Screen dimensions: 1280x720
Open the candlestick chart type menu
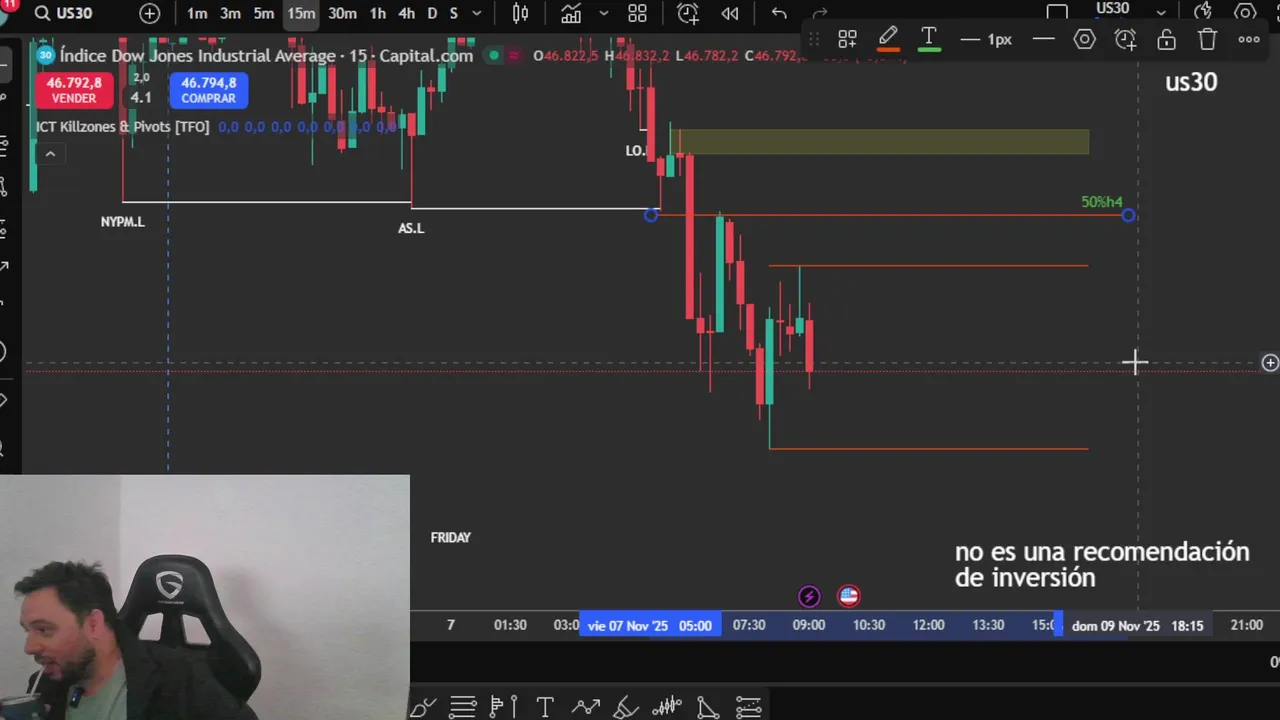521,13
